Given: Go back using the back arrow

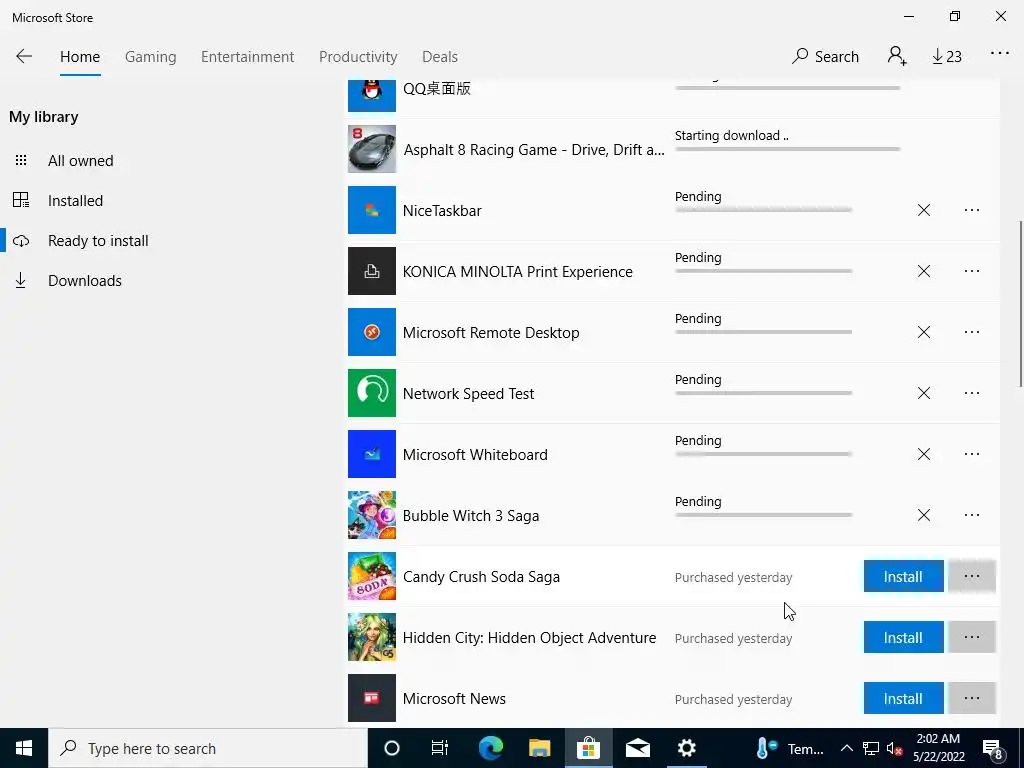Looking at the screenshot, I should [x=24, y=56].
